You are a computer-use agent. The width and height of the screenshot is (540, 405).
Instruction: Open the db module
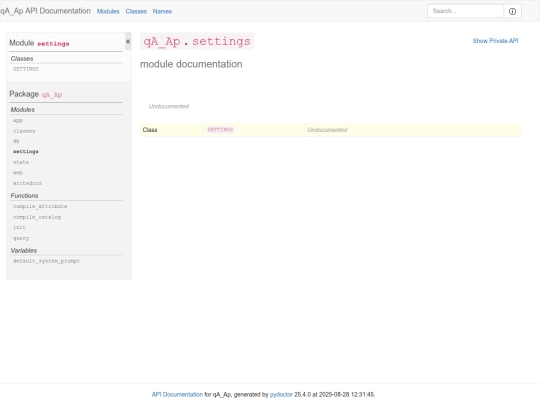coord(16,141)
